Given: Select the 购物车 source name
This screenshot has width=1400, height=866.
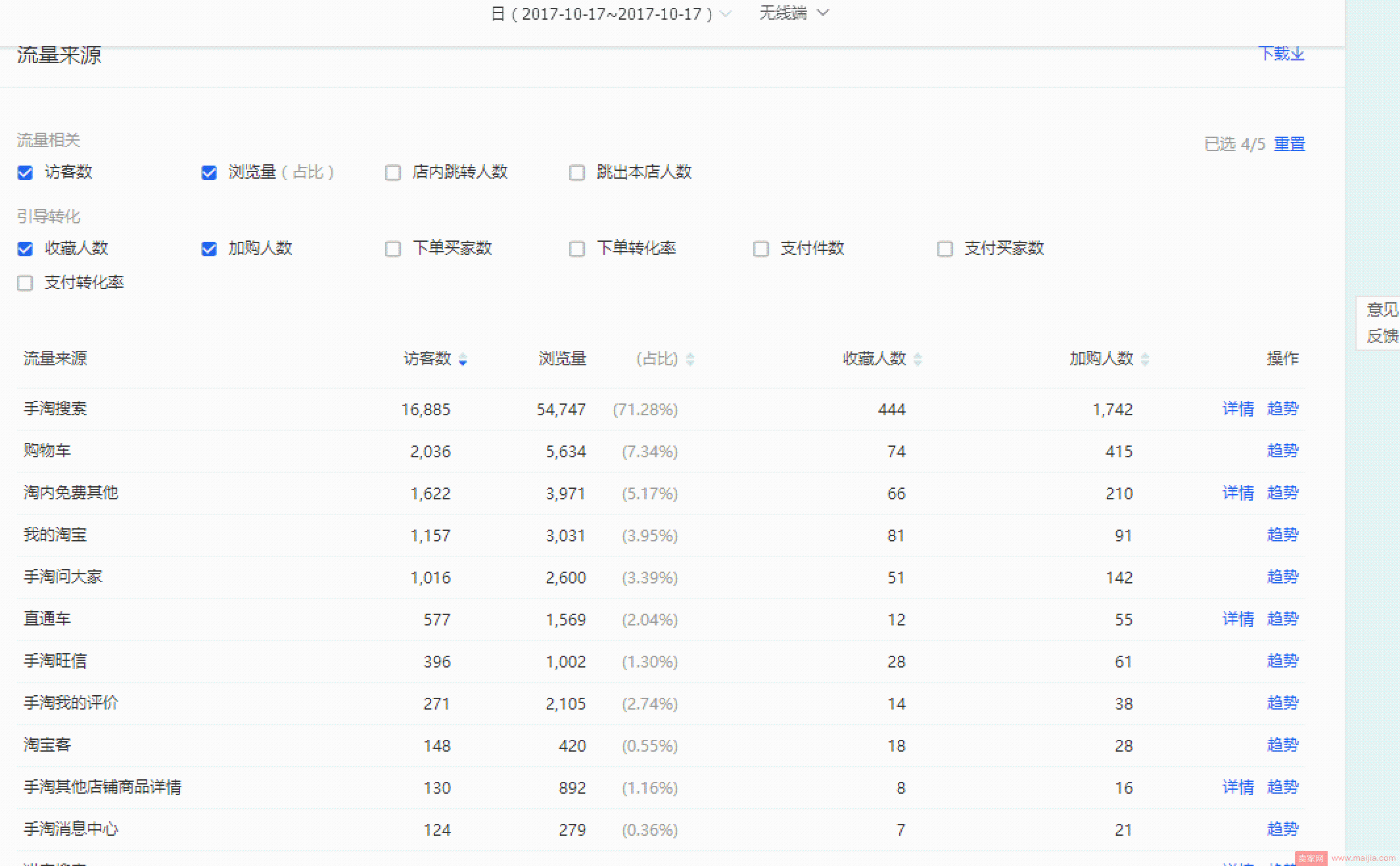Looking at the screenshot, I should click(x=47, y=451).
